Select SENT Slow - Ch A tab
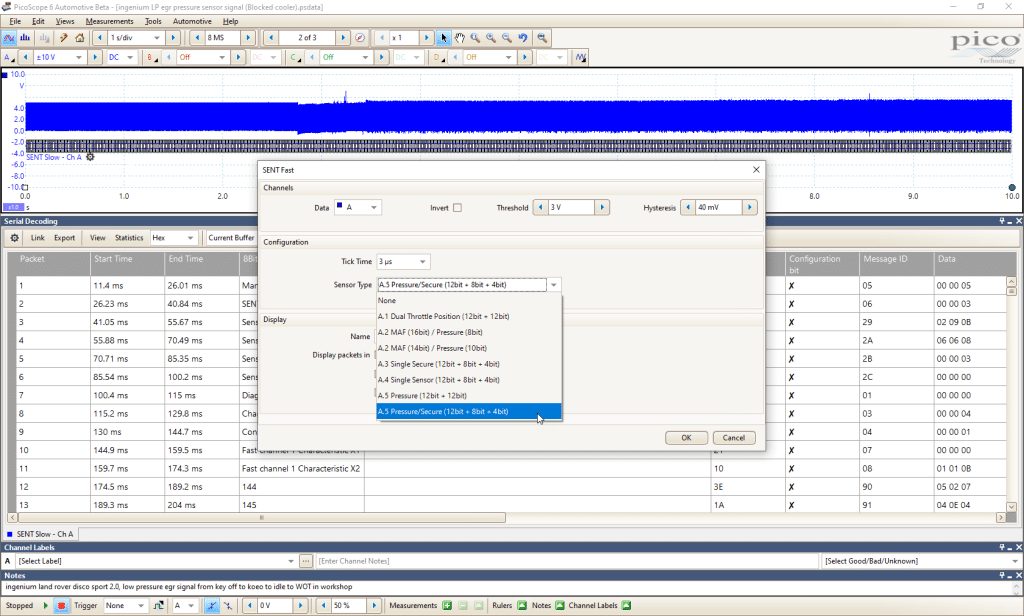The height and width of the screenshot is (616, 1024). (x=40, y=534)
